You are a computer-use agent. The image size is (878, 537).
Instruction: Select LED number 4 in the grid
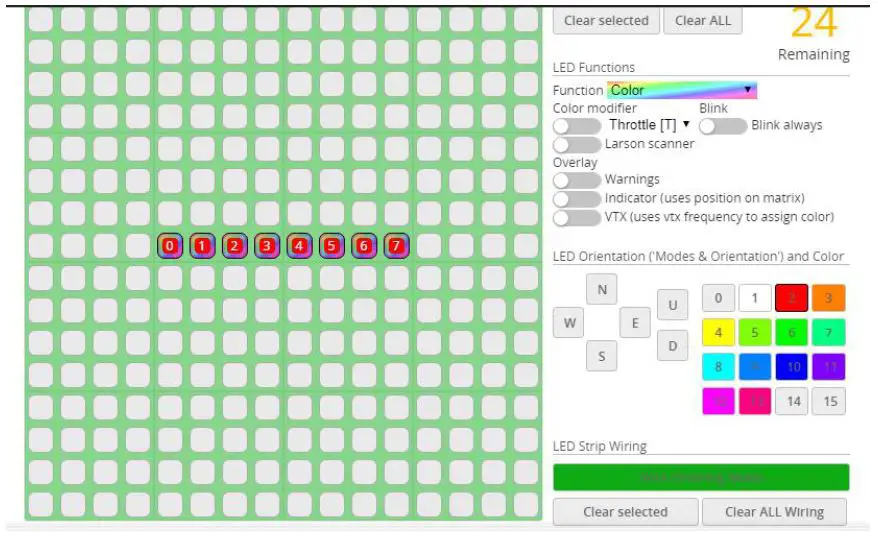[300, 246]
